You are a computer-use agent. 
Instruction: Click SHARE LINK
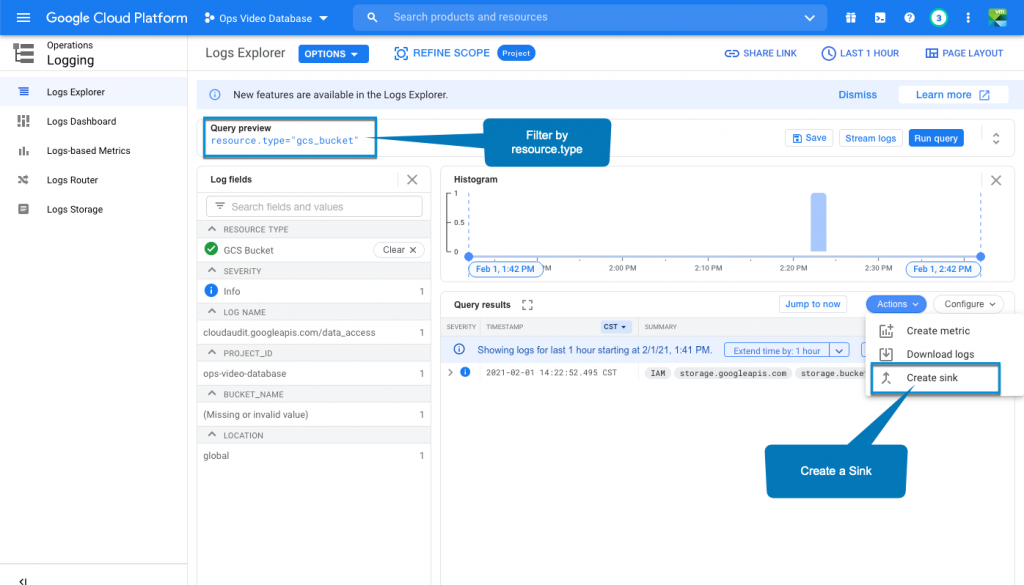coord(761,54)
